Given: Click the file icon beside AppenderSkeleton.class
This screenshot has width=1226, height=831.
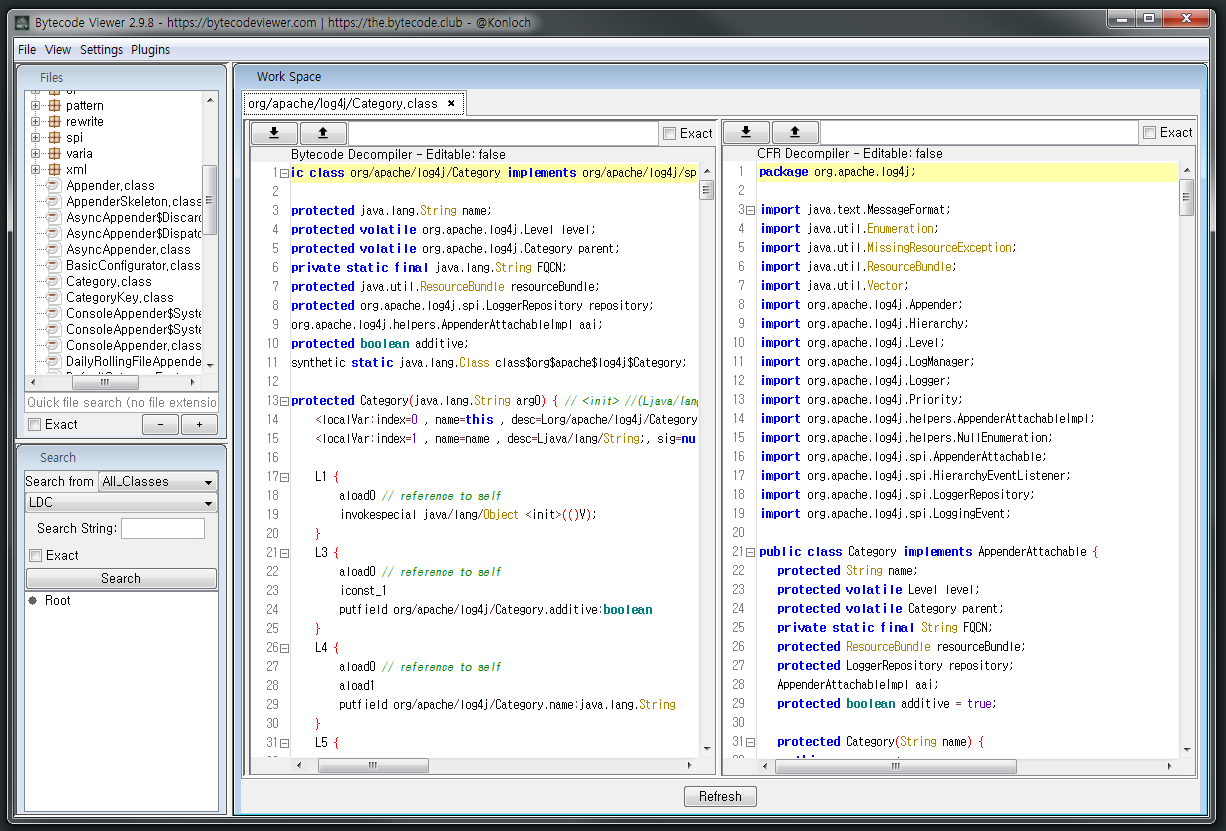Looking at the screenshot, I should 54,201.
